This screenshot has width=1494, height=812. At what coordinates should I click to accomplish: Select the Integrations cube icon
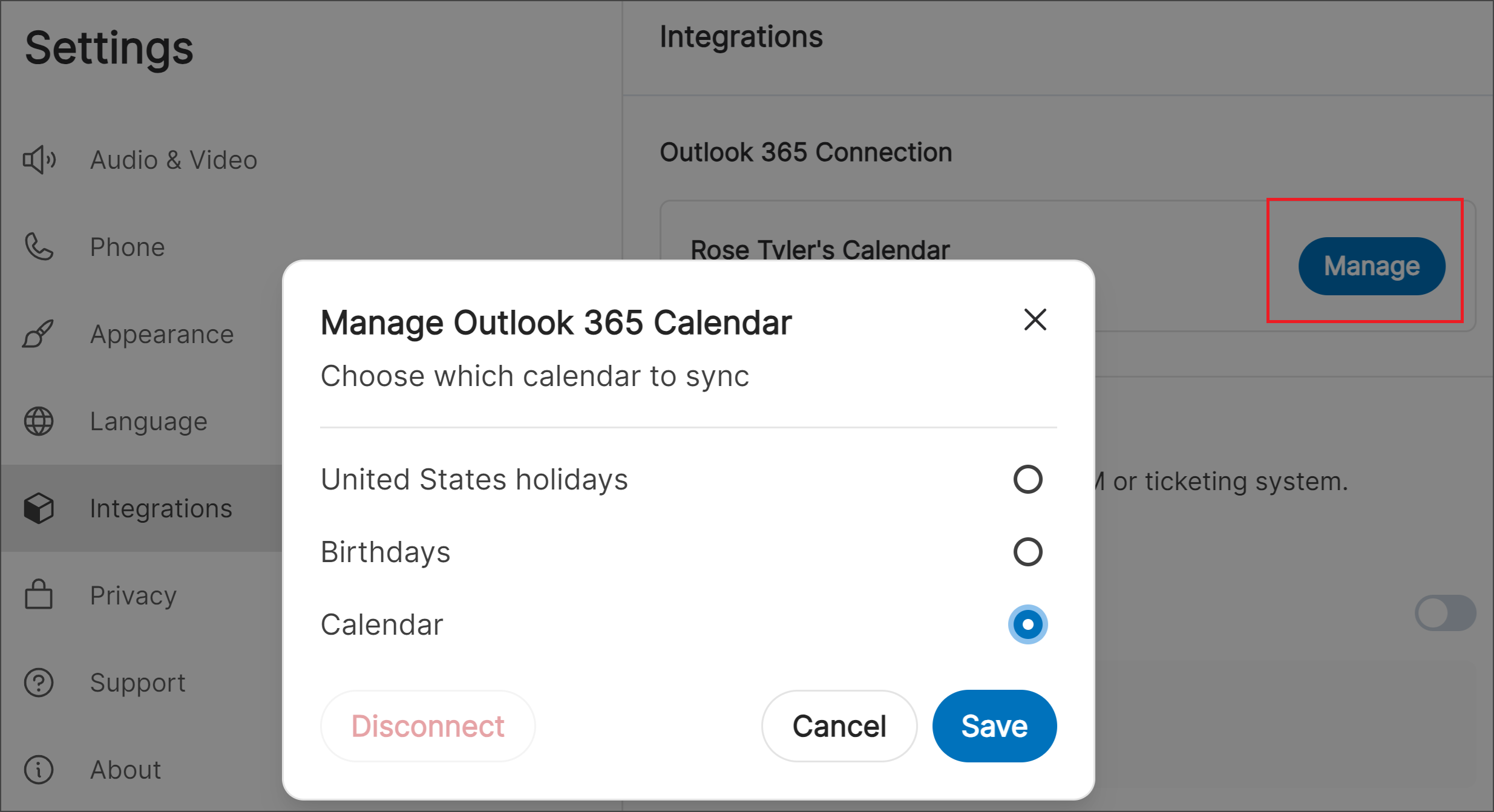tap(38, 508)
